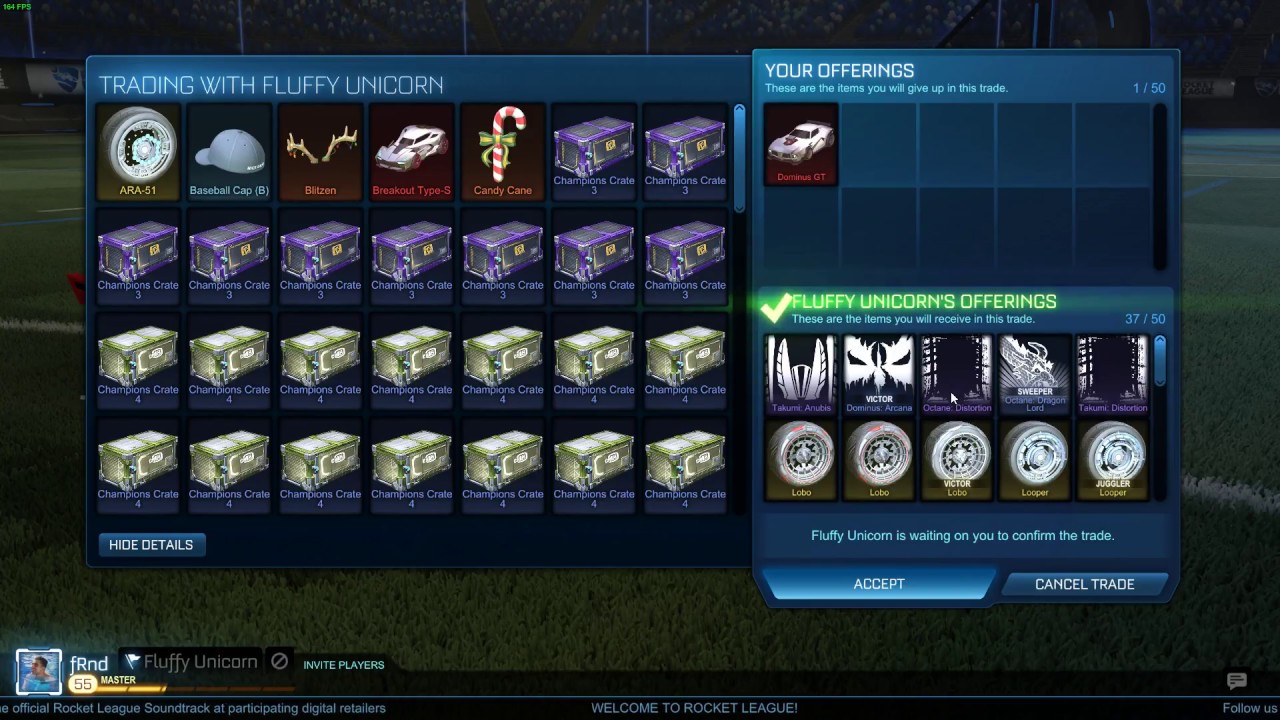Click the inventory list scrollbar
Viewport: 1280px width, 720px height.
click(739, 158)
